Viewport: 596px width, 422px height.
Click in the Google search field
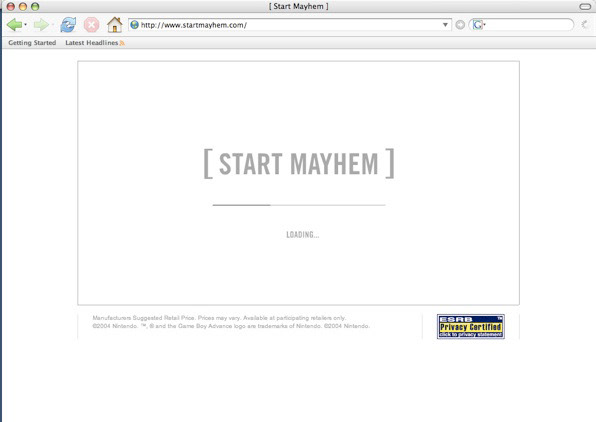click(x=528, y=25)
